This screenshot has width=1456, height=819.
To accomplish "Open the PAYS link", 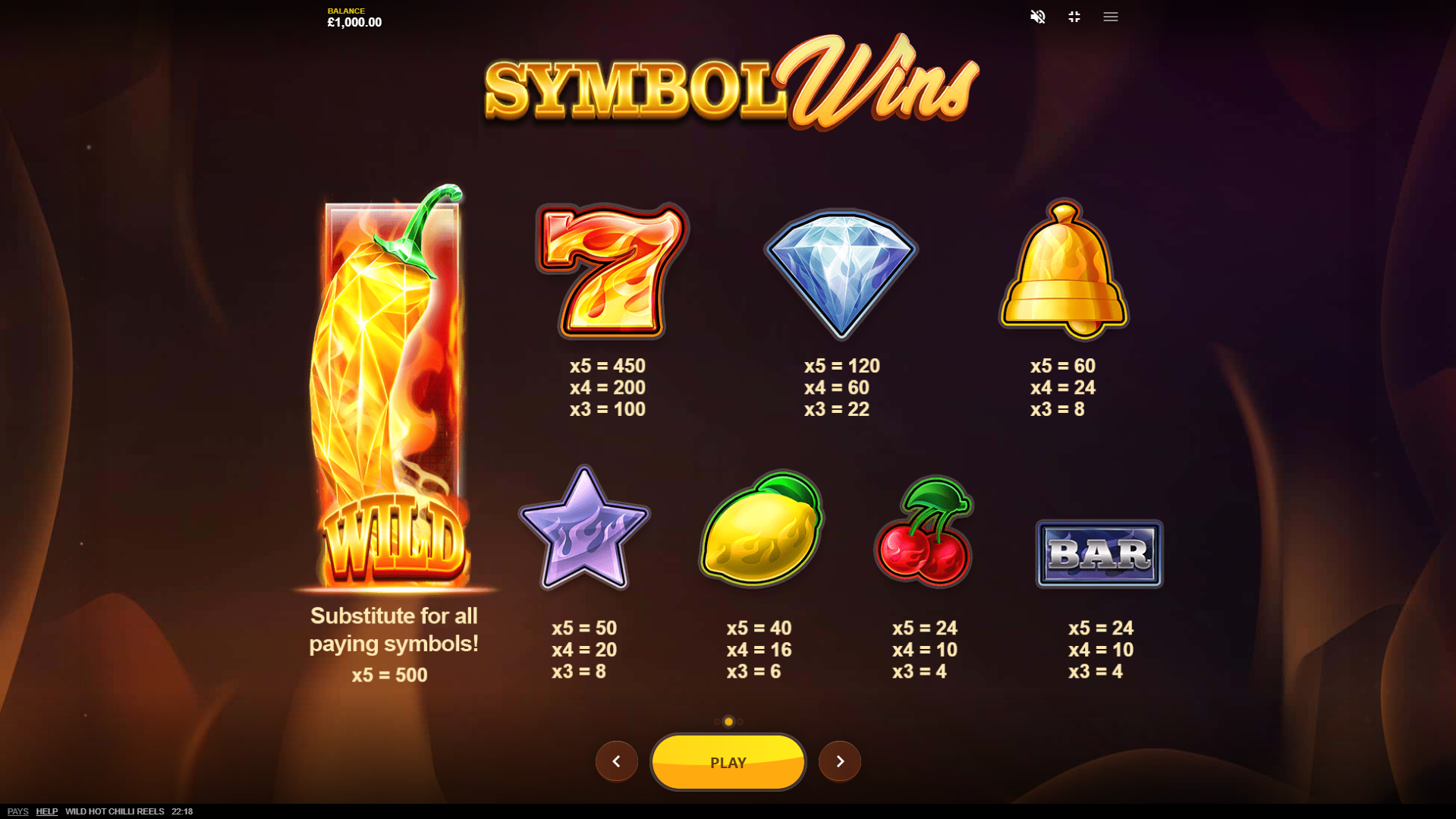I will pyautogui.click(x=17, y=811).
